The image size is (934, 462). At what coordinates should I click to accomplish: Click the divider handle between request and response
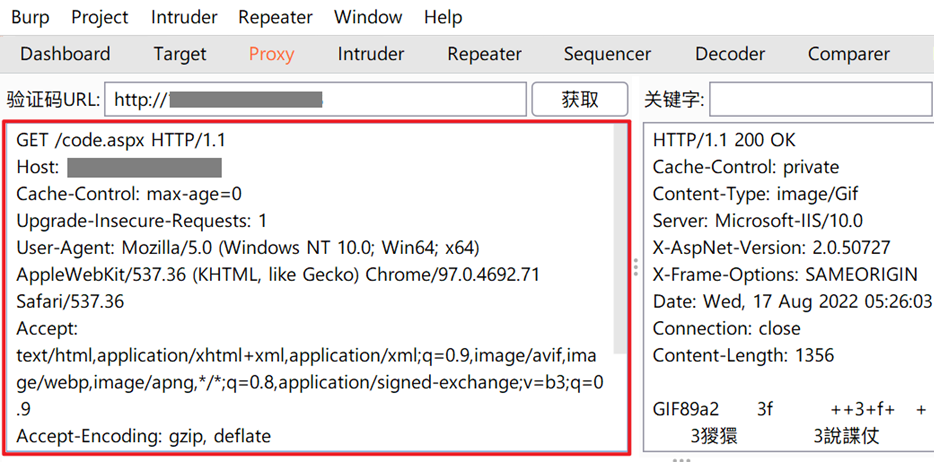click(x=635, y=267)
